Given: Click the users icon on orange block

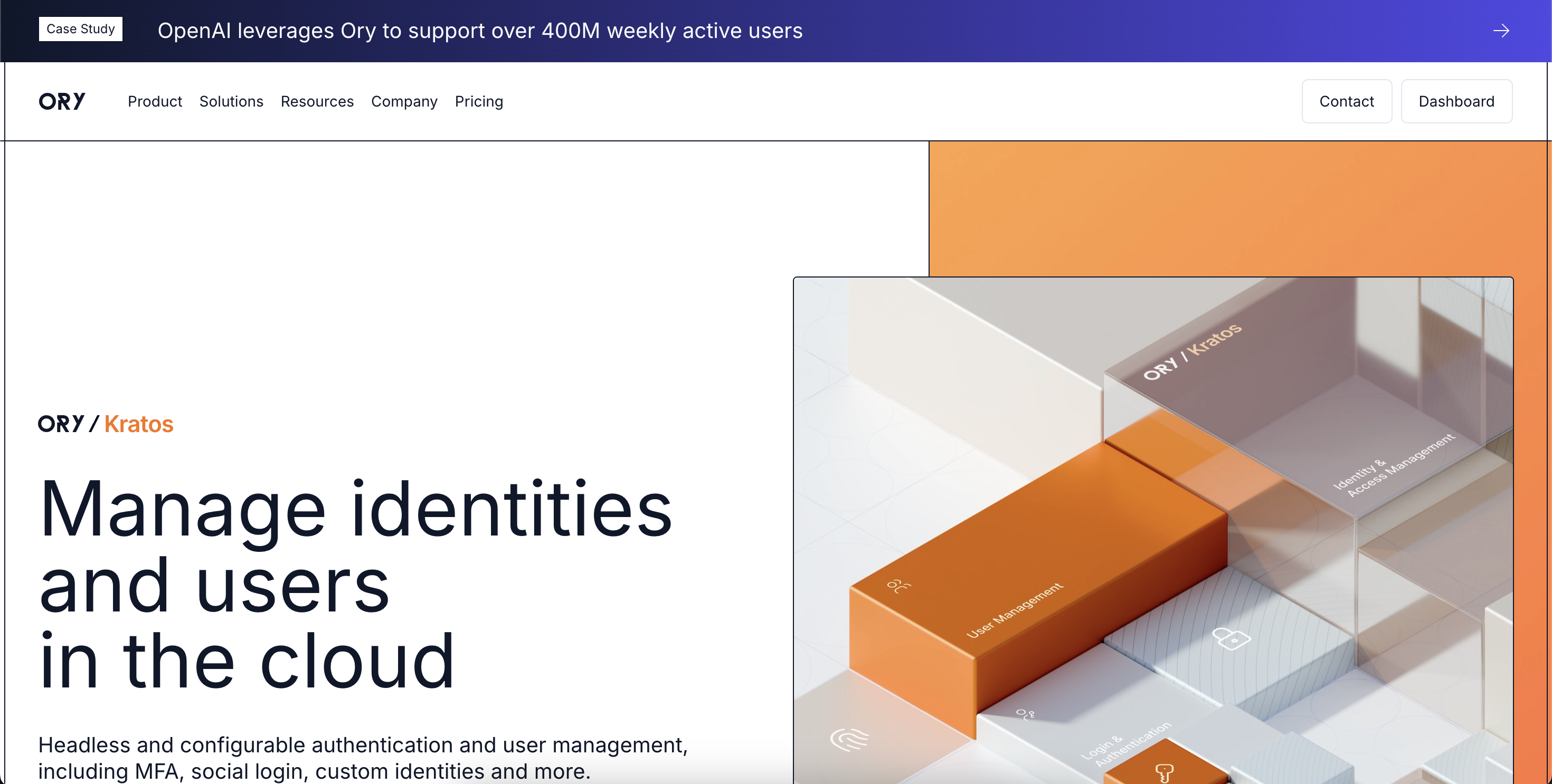Looking at the screenshot, I should pyautogui.click(x=898, y=586).
